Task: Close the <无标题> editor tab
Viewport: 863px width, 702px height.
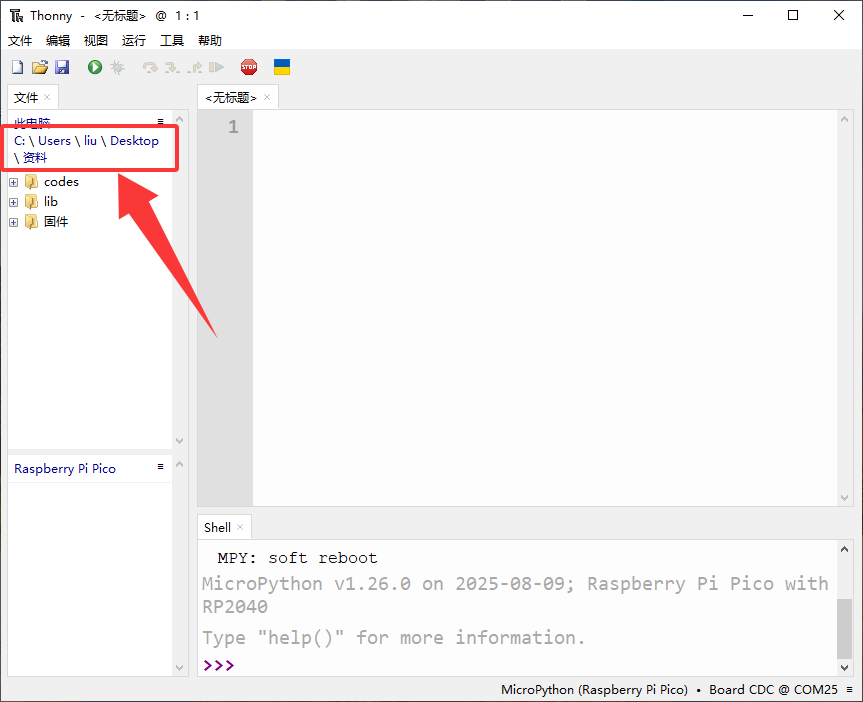Action: [267, 97]
